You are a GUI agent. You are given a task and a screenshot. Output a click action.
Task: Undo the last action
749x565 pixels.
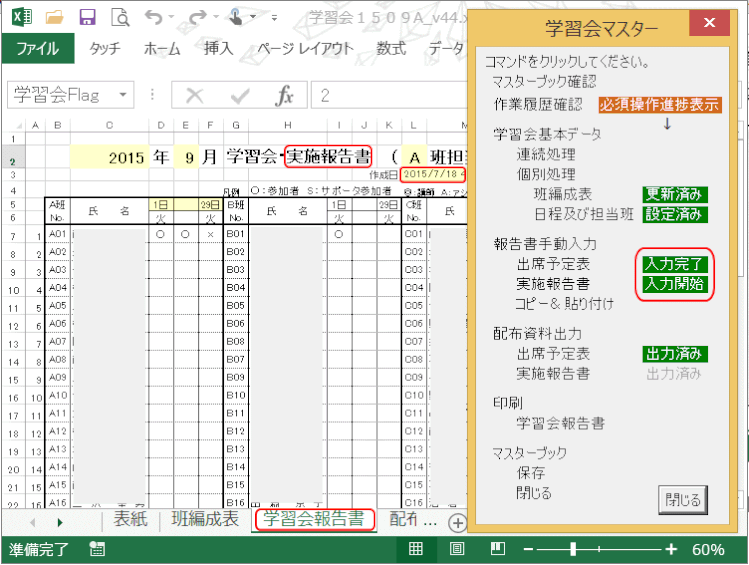point(154,18)
